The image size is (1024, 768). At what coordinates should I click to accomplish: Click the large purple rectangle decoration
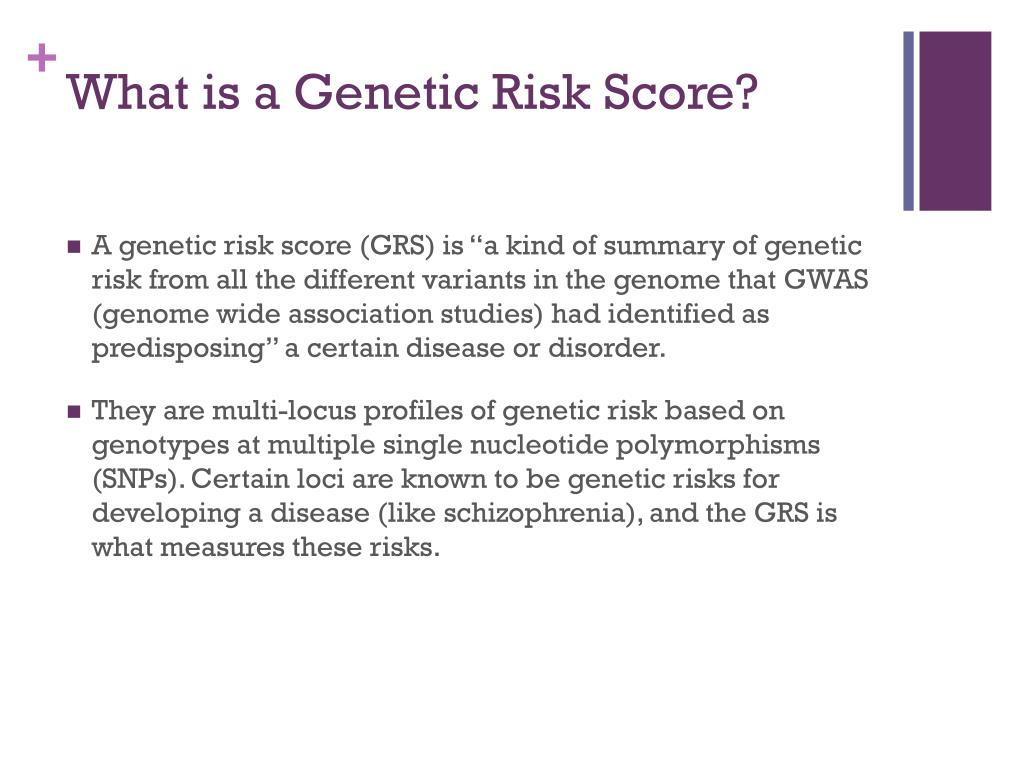[955, 121]
